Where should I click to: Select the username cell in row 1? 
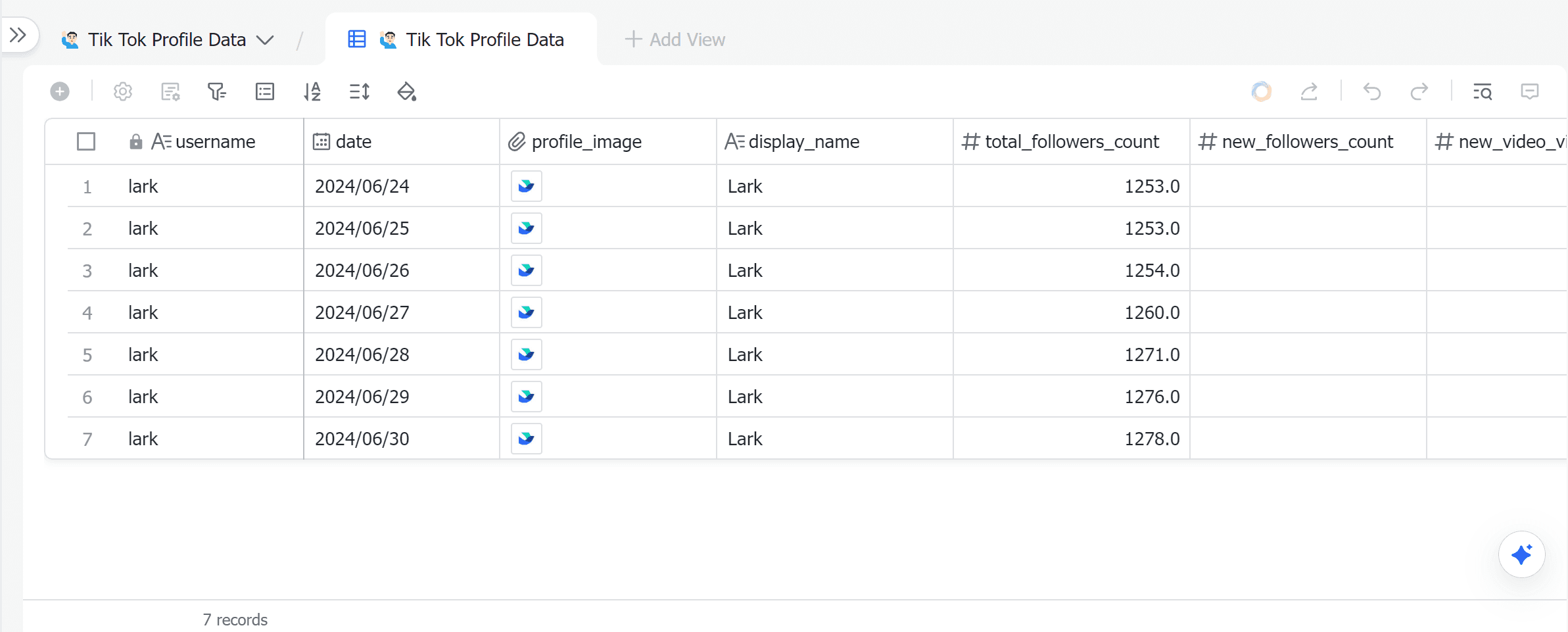(x=210, y=186)
